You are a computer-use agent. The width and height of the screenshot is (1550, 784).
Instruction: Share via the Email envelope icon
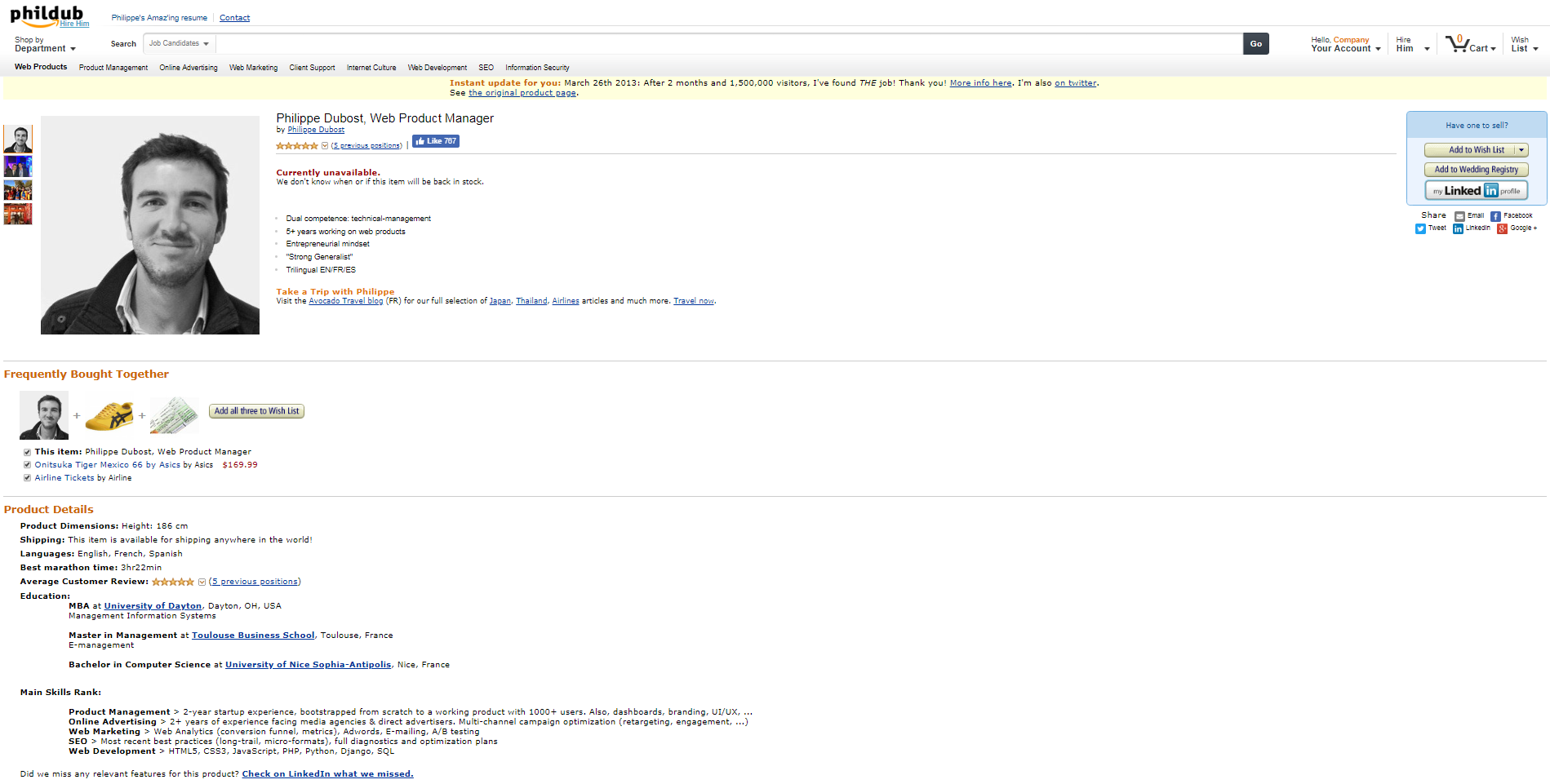tap(1459, 216)
